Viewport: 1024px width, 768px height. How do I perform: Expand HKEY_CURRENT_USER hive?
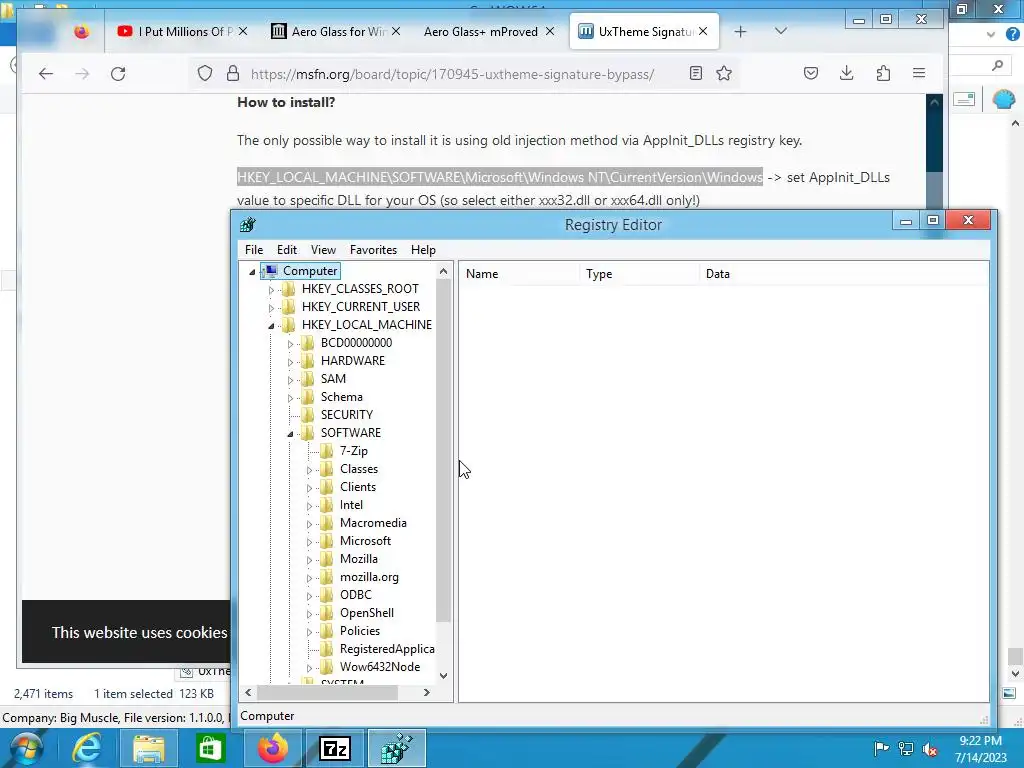click(271, 308)
